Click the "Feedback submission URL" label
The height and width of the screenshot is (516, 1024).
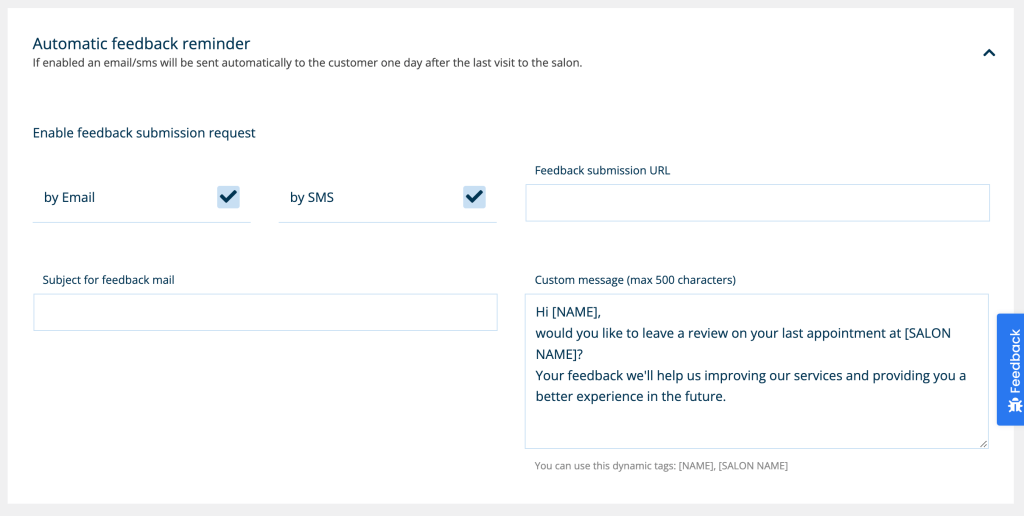coord(602,171)
